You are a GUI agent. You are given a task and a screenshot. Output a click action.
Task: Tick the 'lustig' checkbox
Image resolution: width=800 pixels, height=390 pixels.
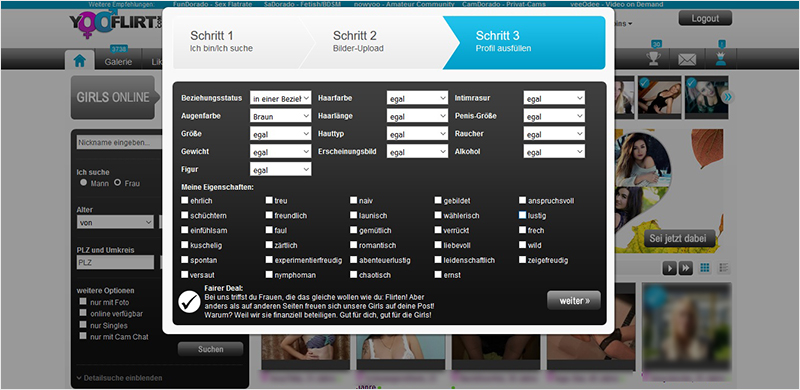click(522, 215)
